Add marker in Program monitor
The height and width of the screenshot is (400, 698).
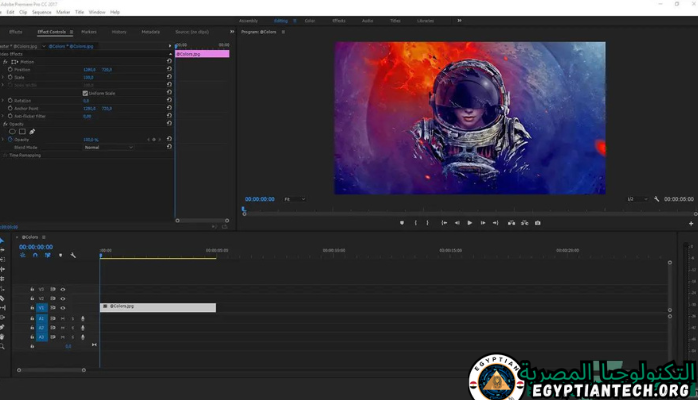point(402,223)
